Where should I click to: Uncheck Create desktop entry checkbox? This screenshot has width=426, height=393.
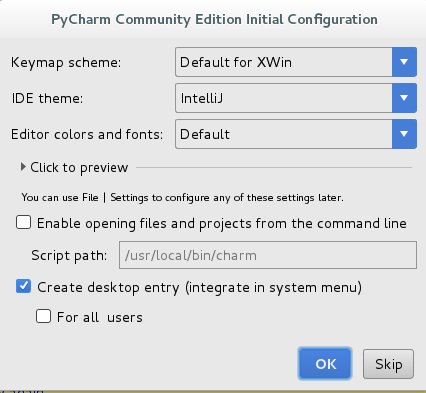pyautogui.click(x=24, y=286)
